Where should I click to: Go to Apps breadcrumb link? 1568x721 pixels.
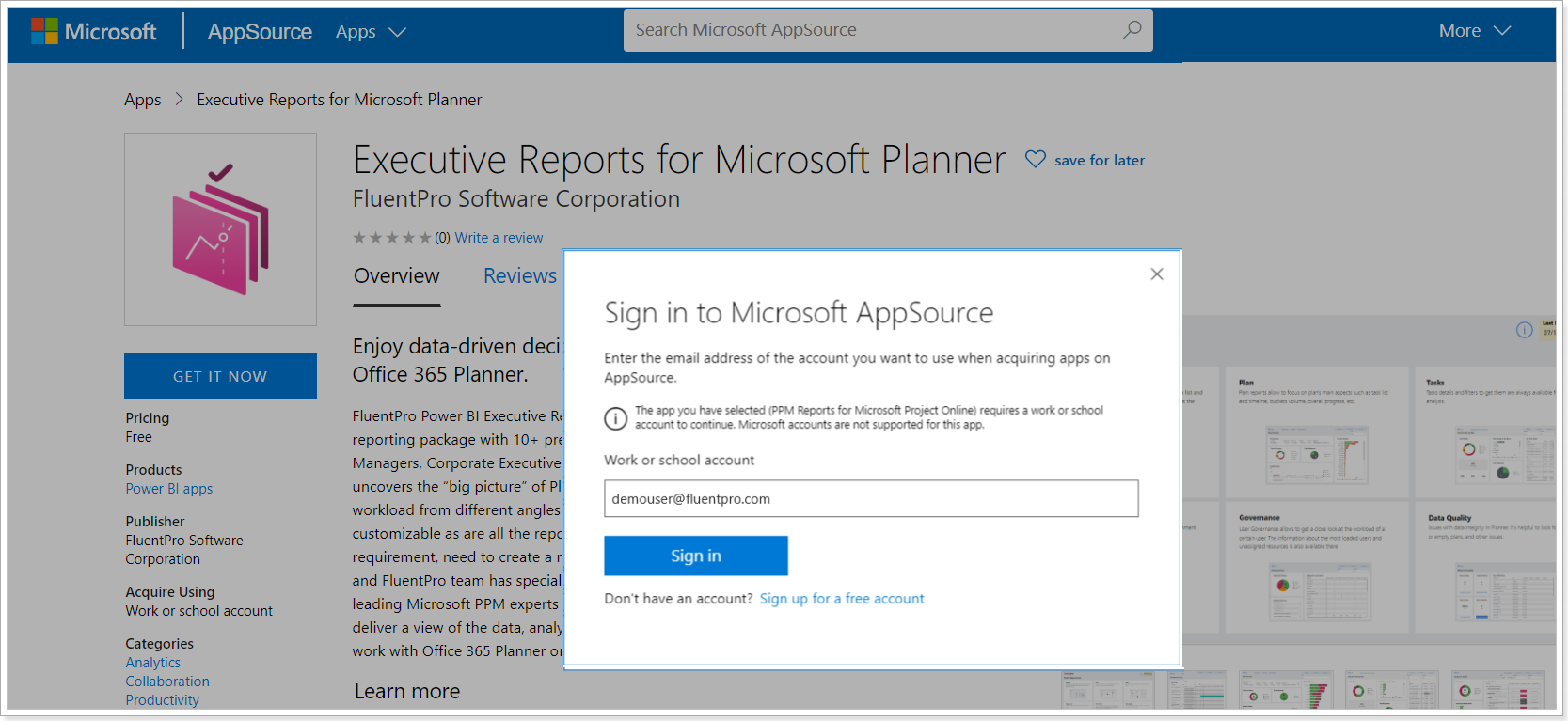[142, 100]
